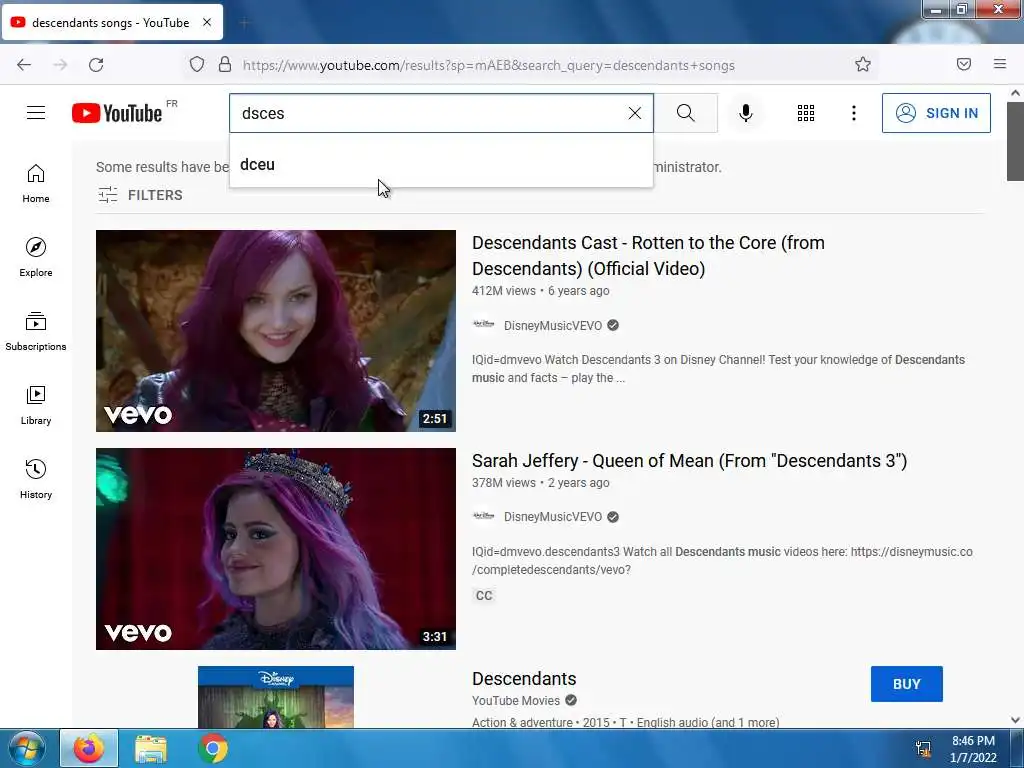Open Rotten to the Core video title
This screenshot has width=1024, height=768.
click(x=648, y=255)
